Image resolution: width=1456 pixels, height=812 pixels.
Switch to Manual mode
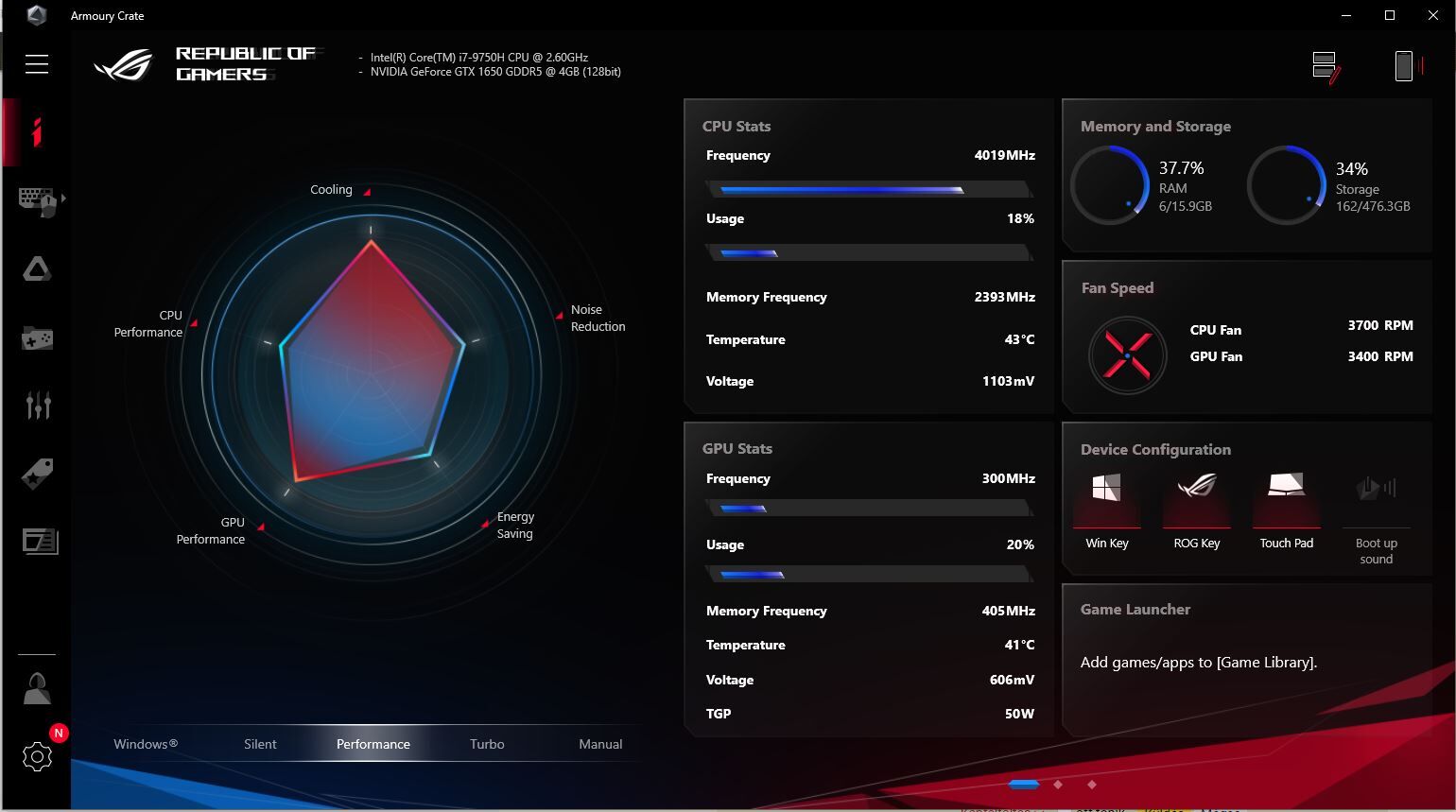click(600, 744)
